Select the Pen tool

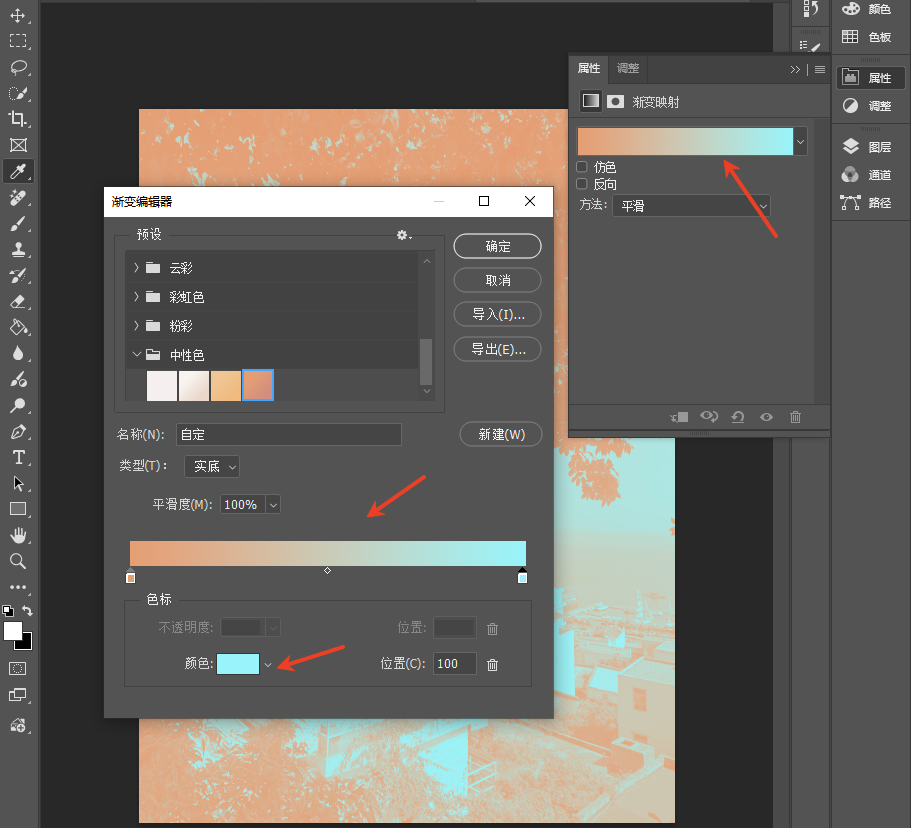[18, 432]
